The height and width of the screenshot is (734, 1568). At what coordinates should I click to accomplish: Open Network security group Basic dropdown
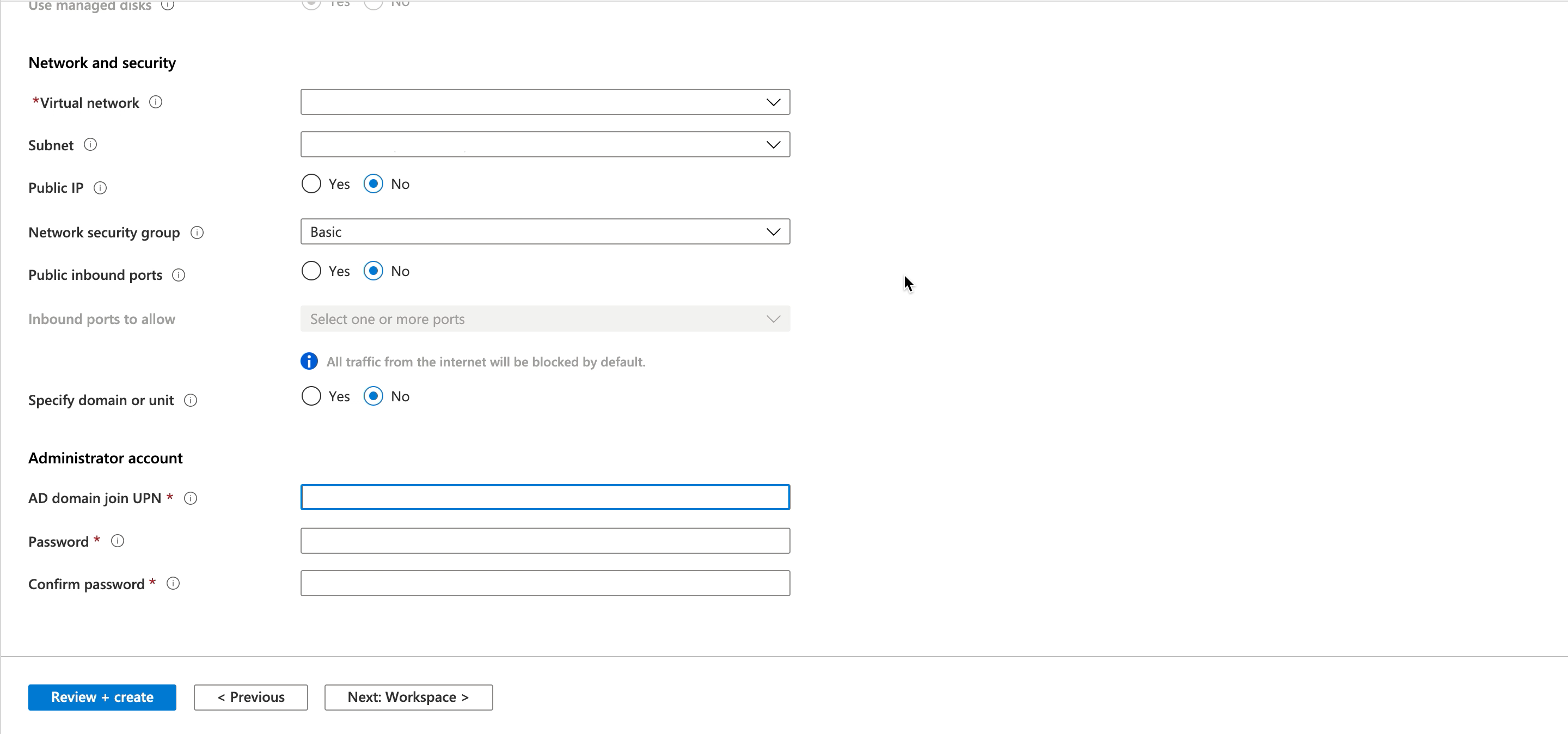pos(545,232)
